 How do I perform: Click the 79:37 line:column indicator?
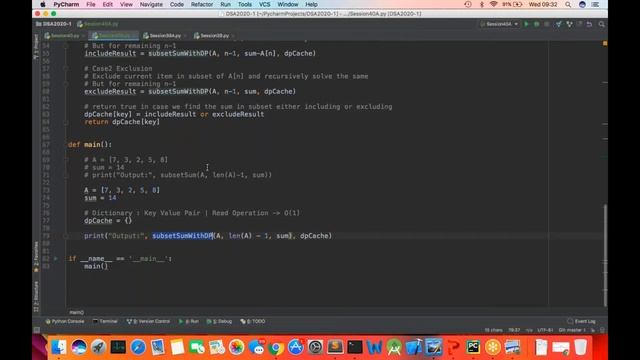click(x=514, y=330)
